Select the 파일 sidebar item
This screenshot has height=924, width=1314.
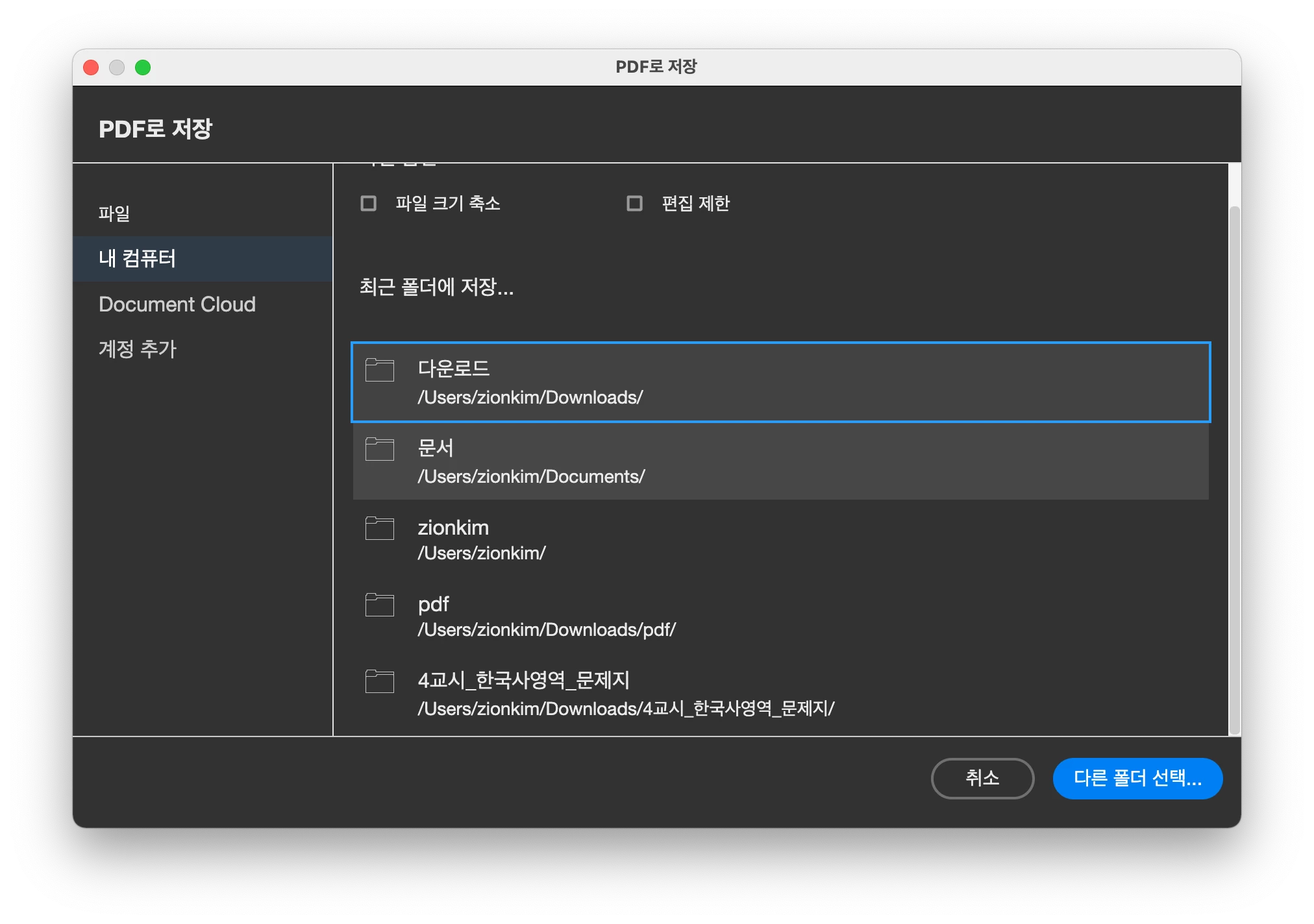[x=114, y=213]
